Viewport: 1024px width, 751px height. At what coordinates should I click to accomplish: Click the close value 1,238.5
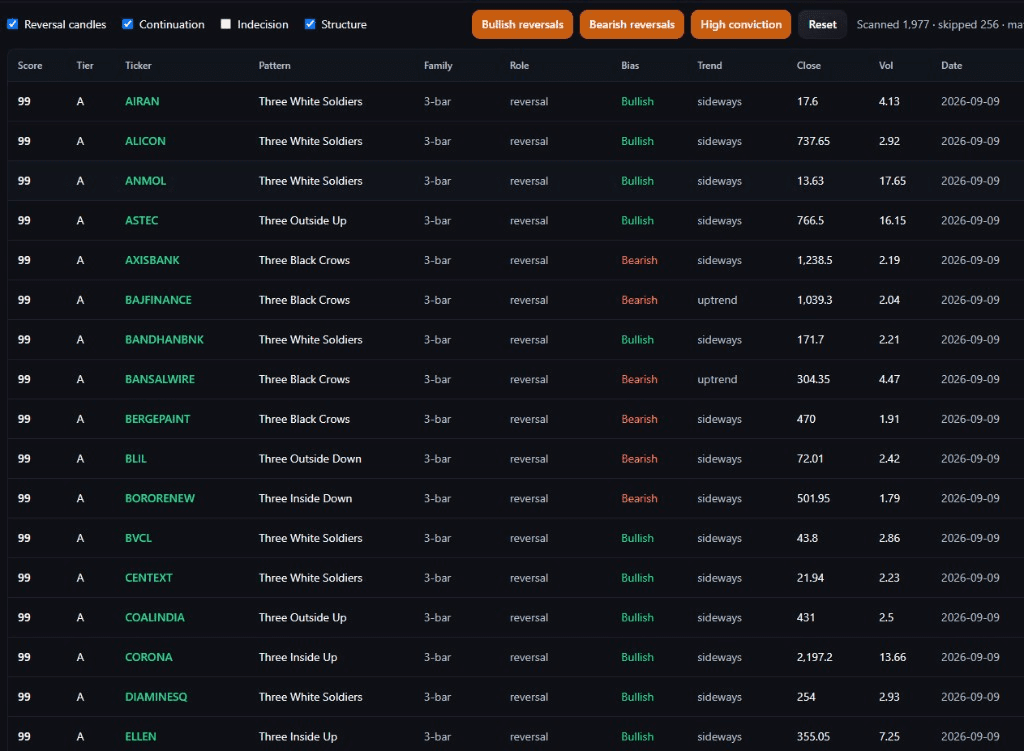pos(814,260)
